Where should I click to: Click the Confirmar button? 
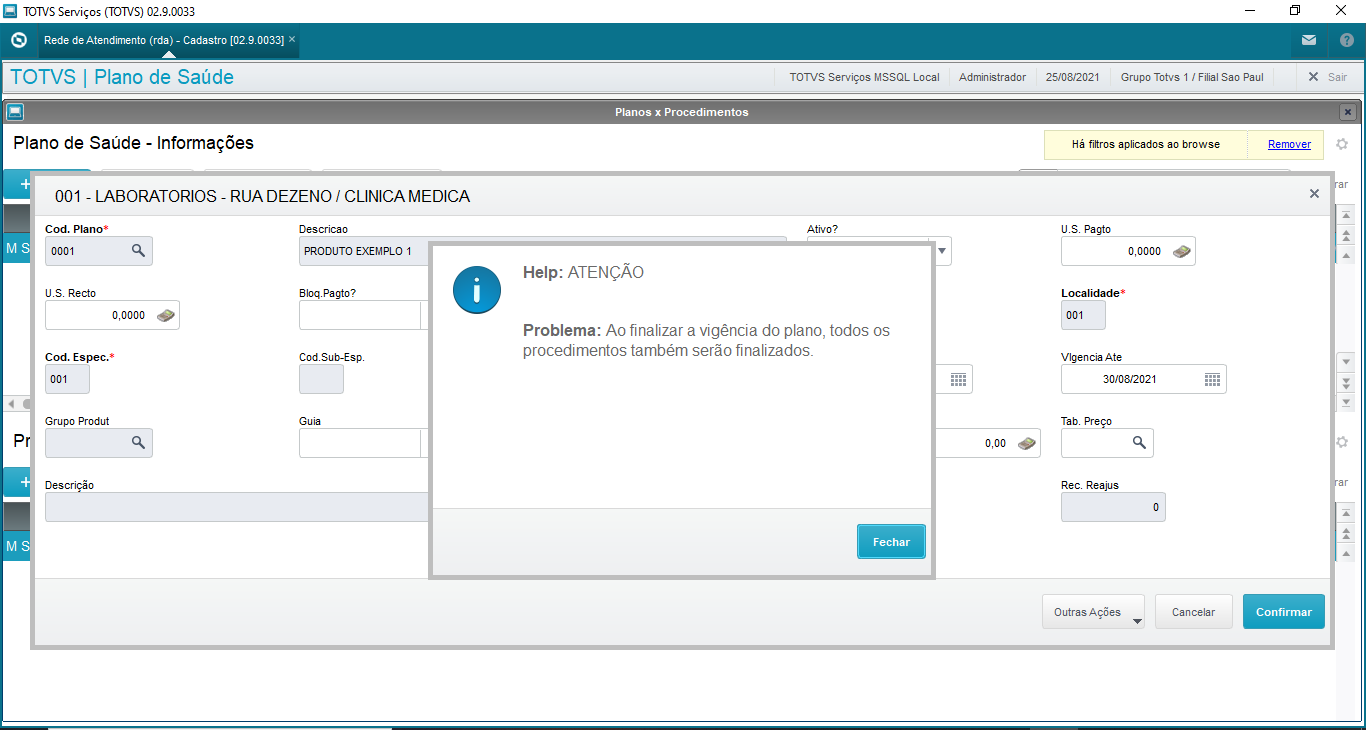click(x=1284, y=612)
